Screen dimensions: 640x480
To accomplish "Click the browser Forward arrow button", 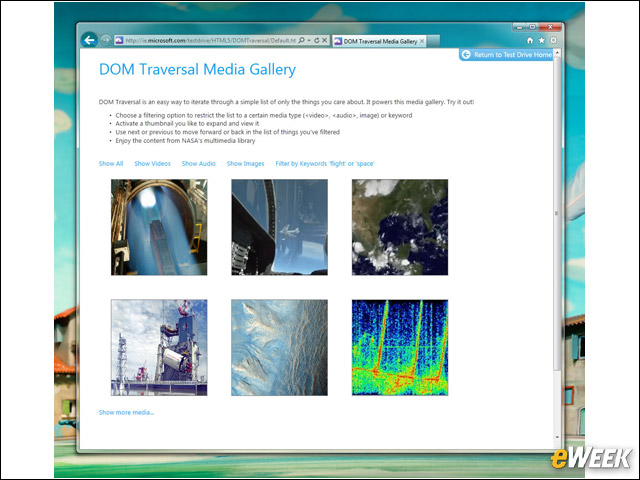I will (106, 40).
